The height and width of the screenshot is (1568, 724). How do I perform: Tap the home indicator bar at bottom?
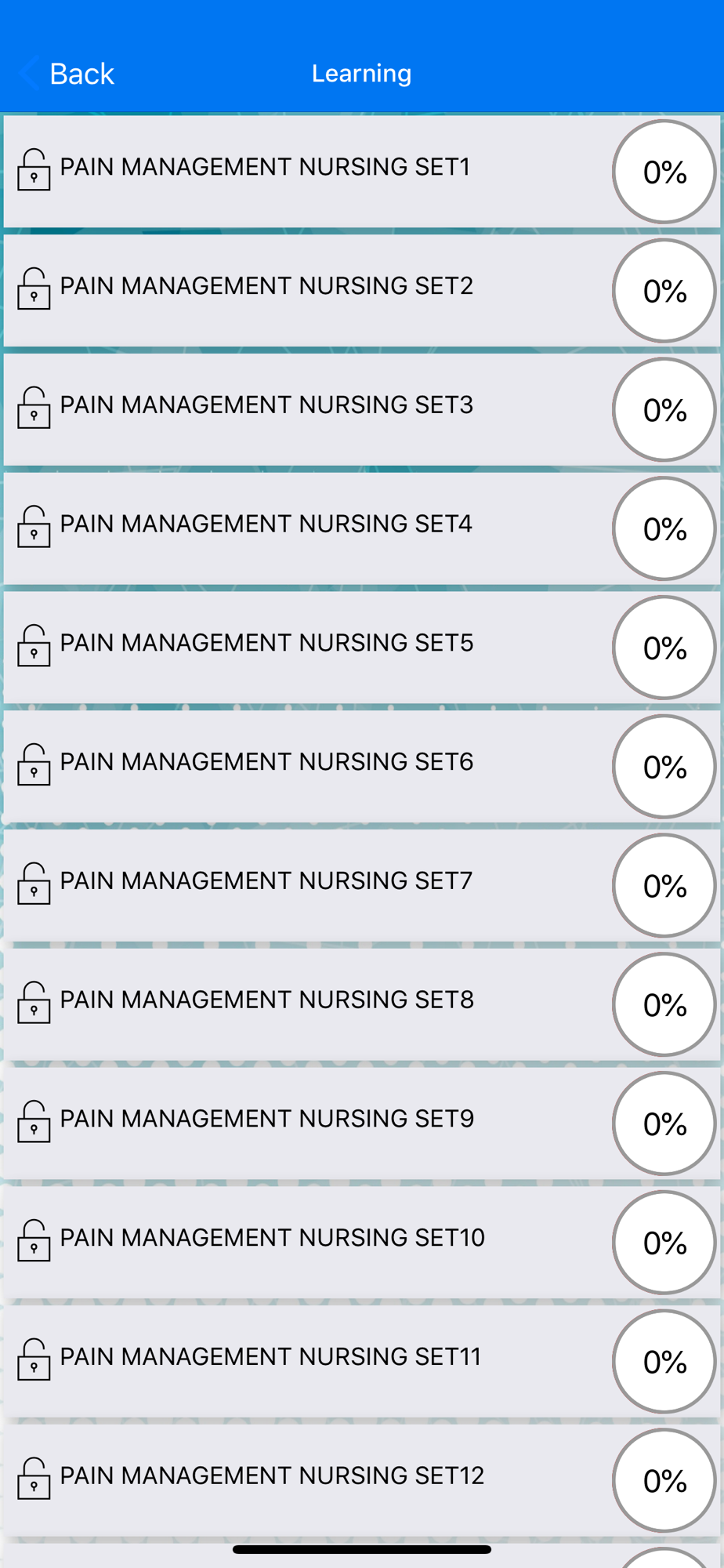pyautogui.click(x=362, y=1549)
